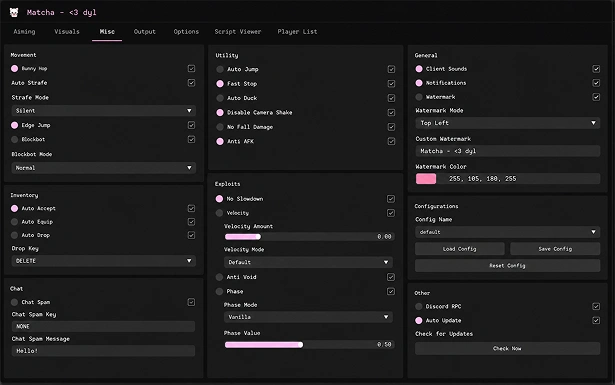Image resolution: width=615 pixels, height=385 pixels.
Task: Click the Auto Update checkbox icon
Action: (x=596, y=320)
